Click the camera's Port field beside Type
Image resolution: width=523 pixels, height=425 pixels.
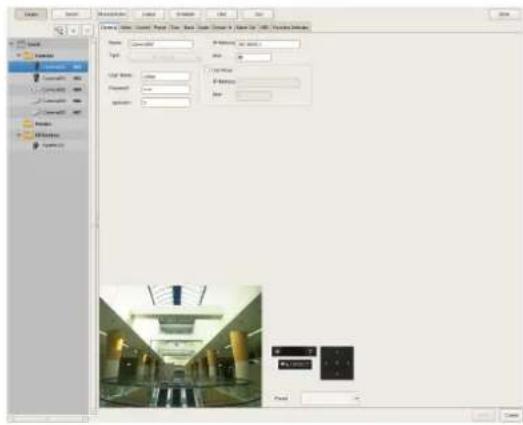tap(254, 57)
